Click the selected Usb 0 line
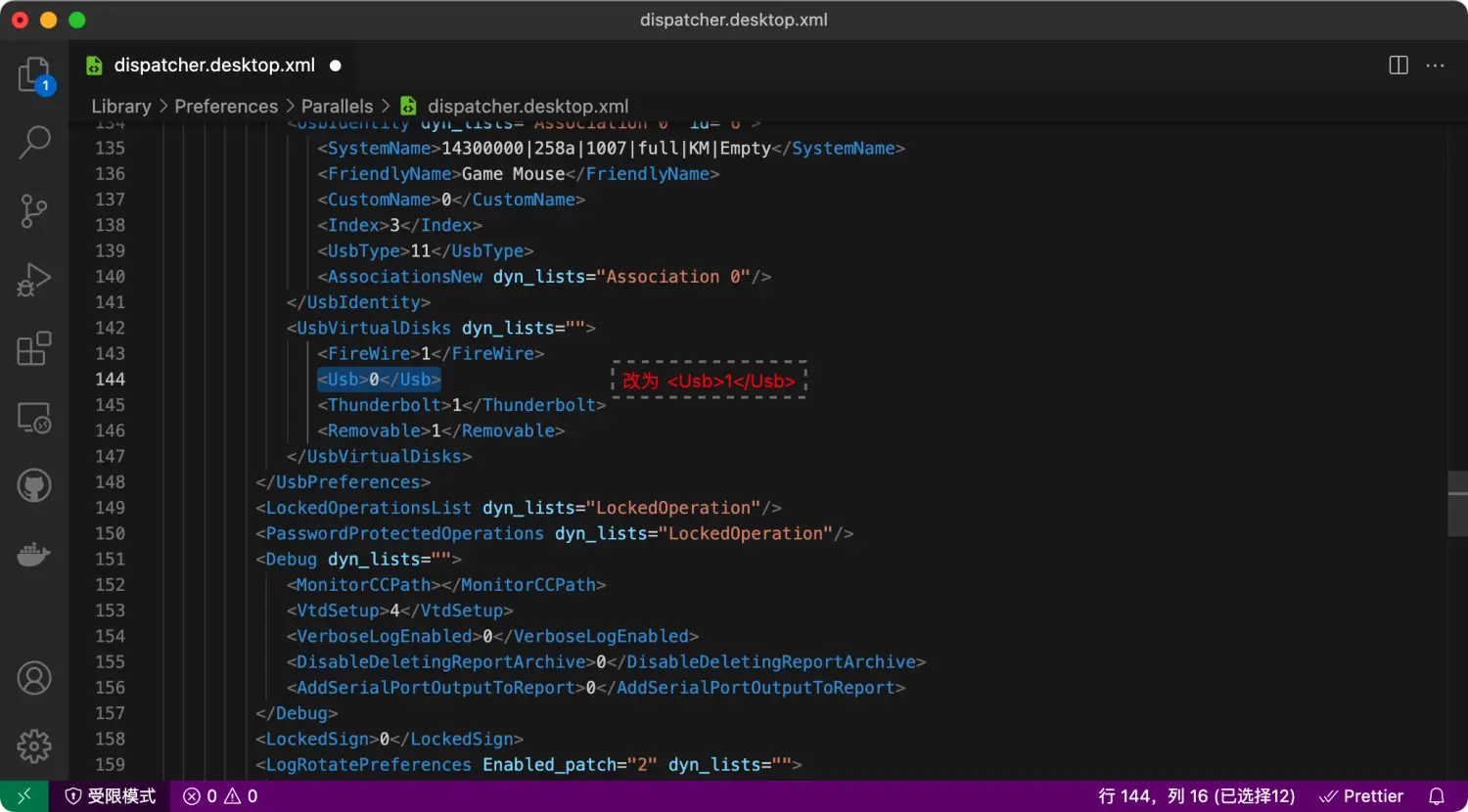 pos(379,380)
